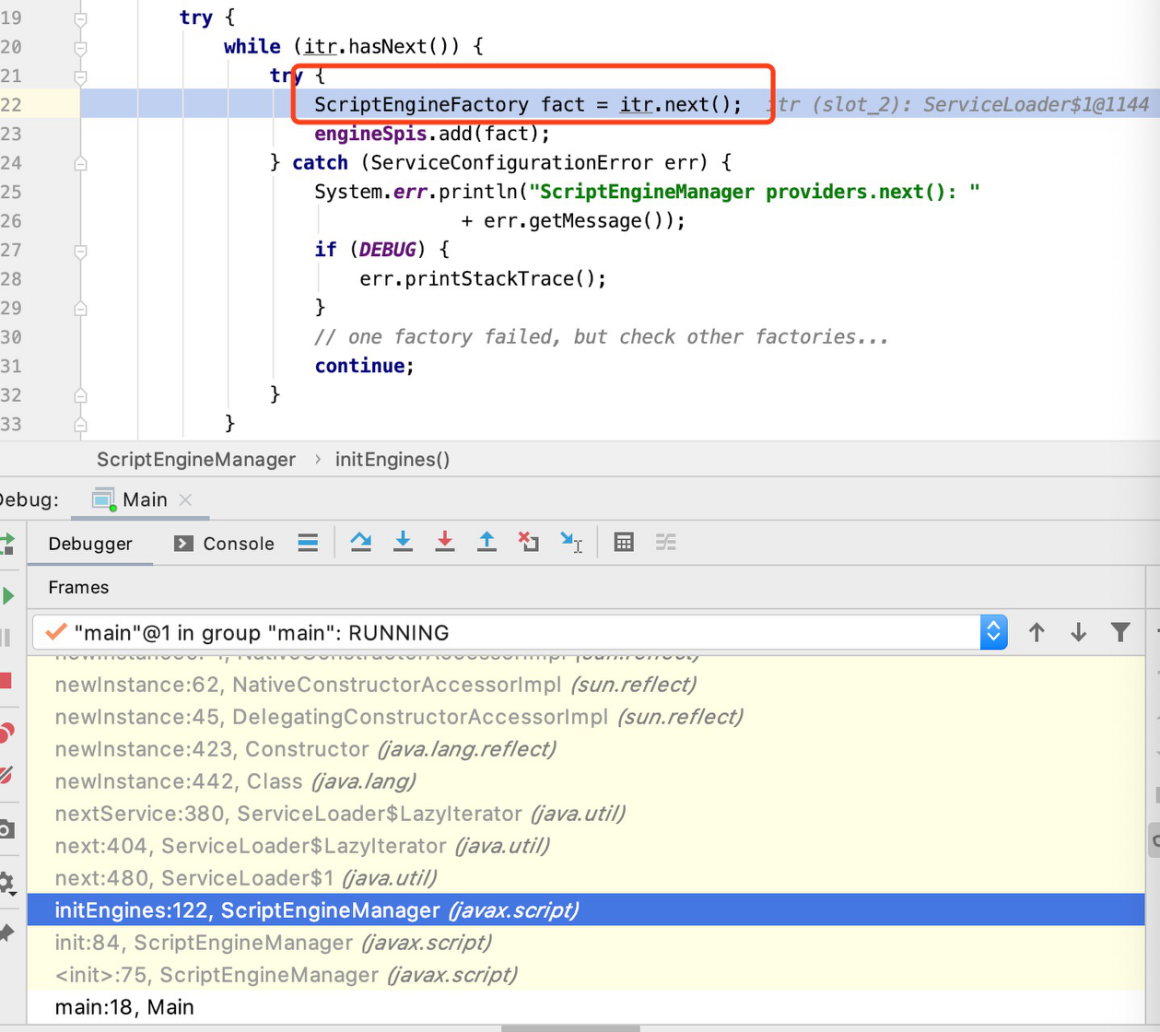Open View Breakpoints red circles icon
The height and width of the screenshot is (1032, 1160).
7,732
